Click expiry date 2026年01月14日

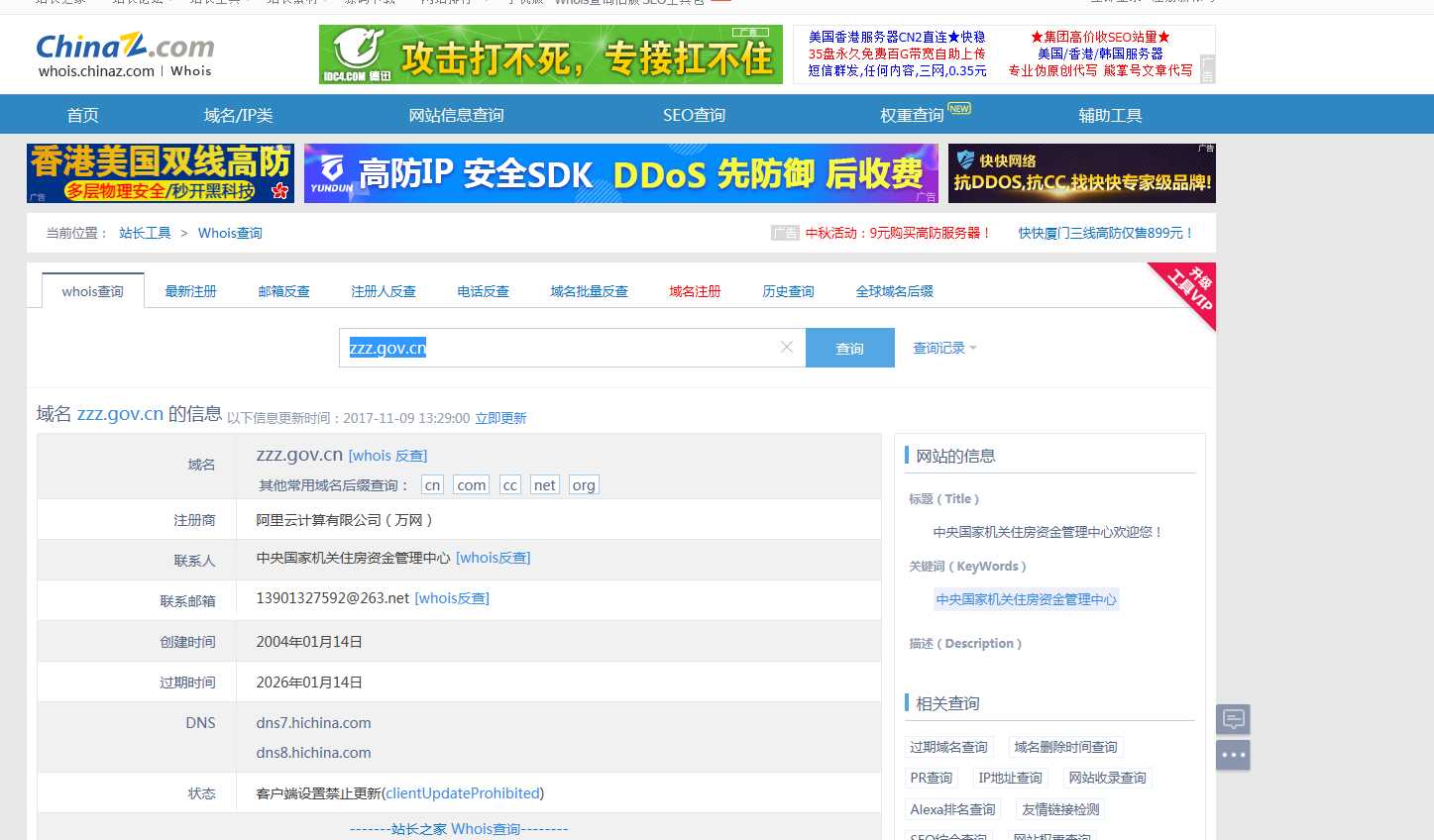pos(309,682)
